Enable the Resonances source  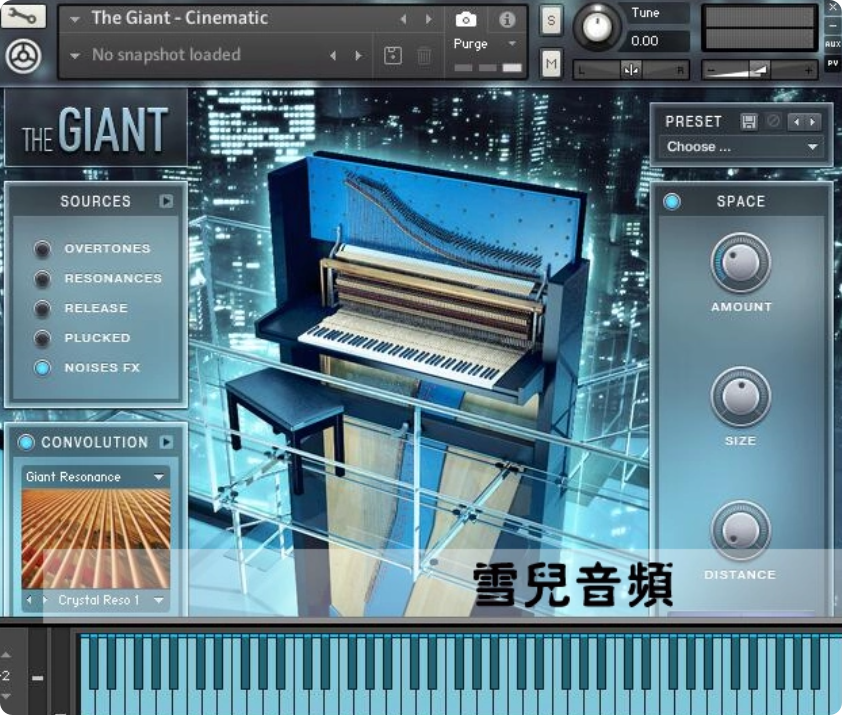(42, 278)
